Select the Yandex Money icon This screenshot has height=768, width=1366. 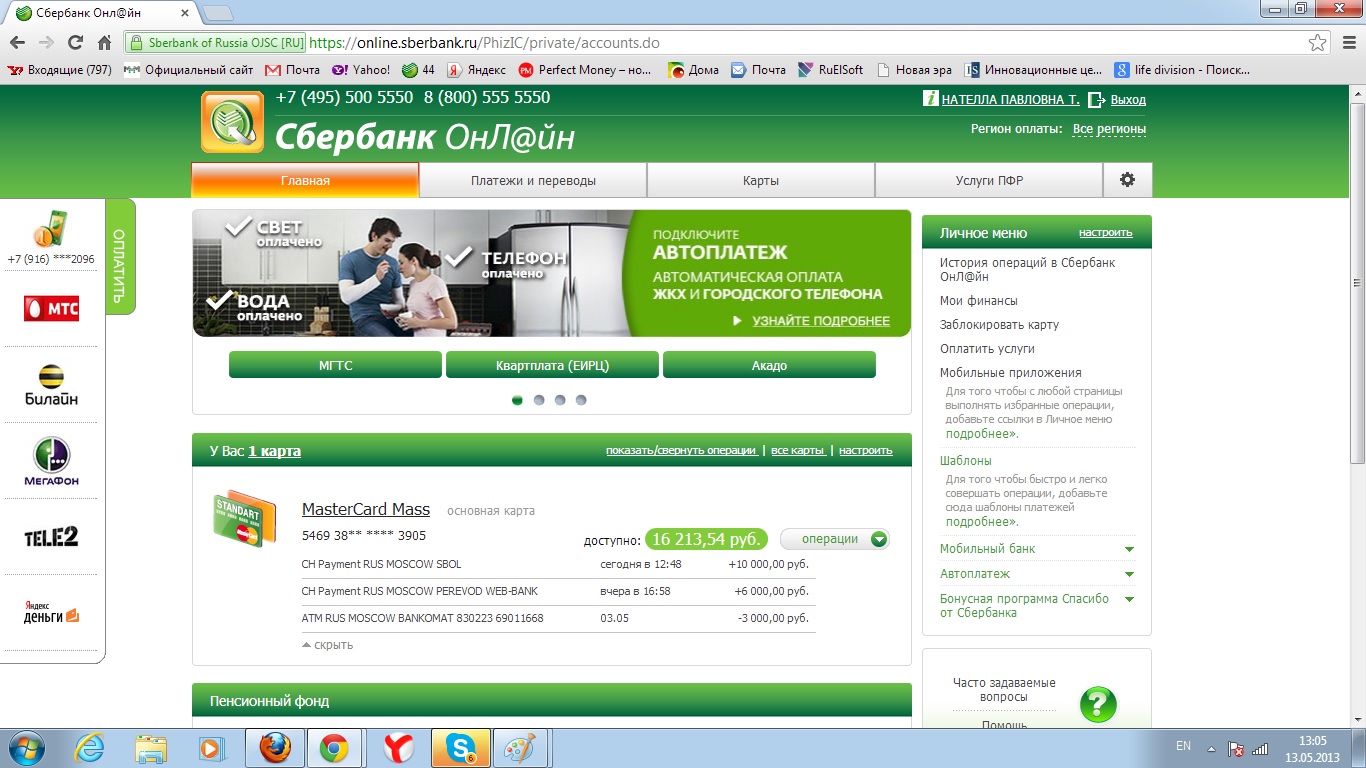(x=51, y=612)
